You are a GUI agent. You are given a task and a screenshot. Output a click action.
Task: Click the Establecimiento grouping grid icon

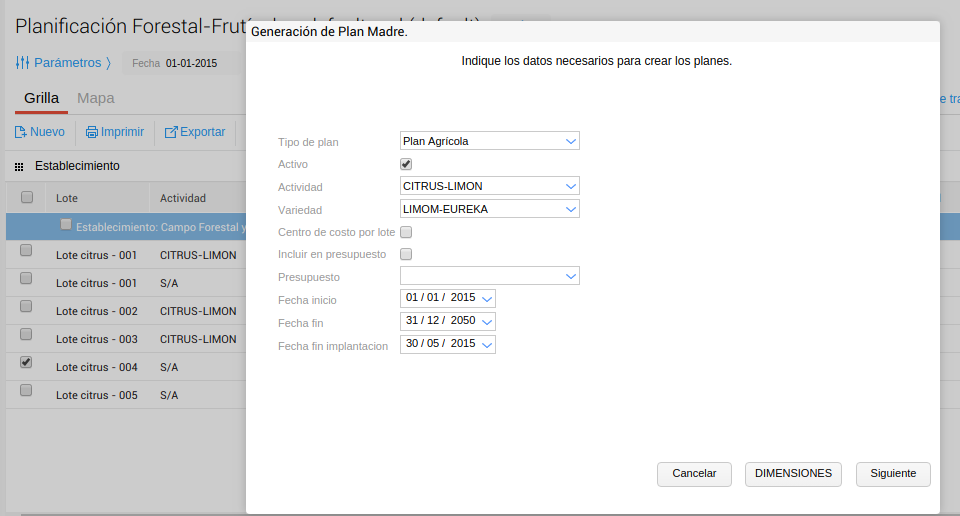coord(19,166)
